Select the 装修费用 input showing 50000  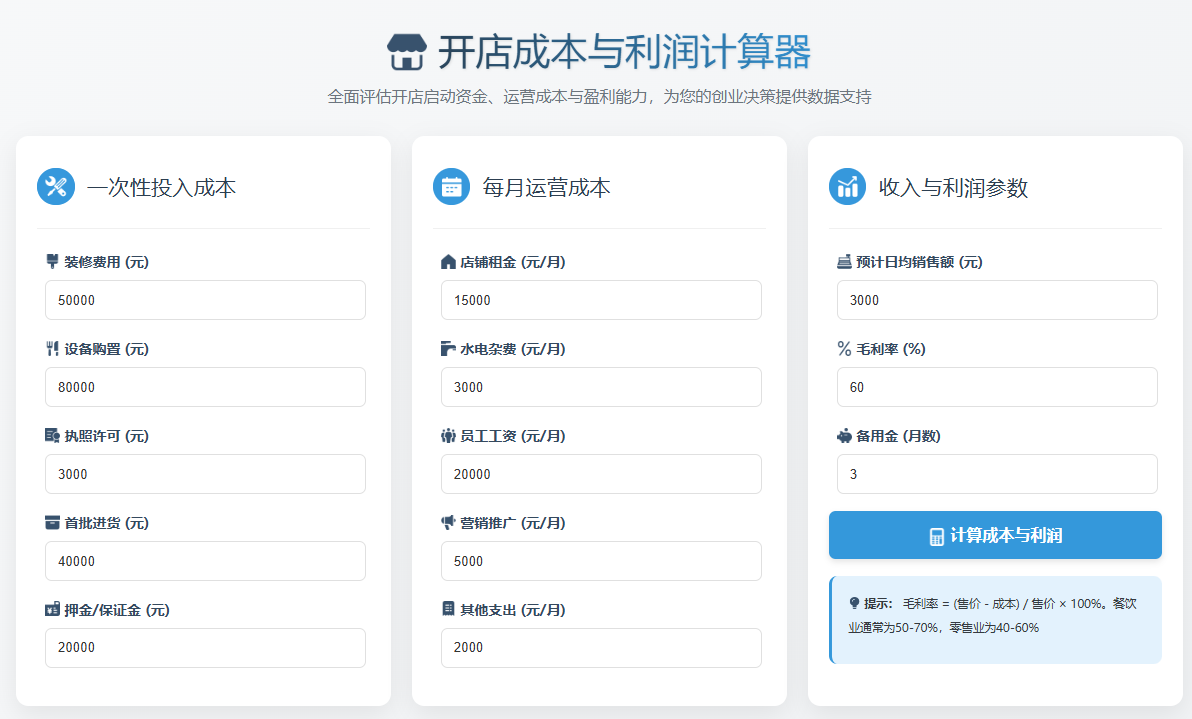pyautogui.click(x=205, y=299)
